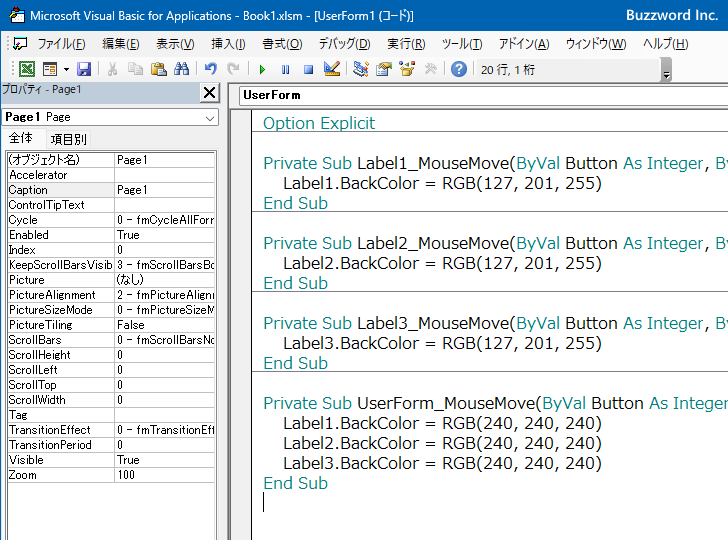728x540 pixels.
Task: Click the Redo arrow icon
Action: pyautogui.click(x=233, y=69)
